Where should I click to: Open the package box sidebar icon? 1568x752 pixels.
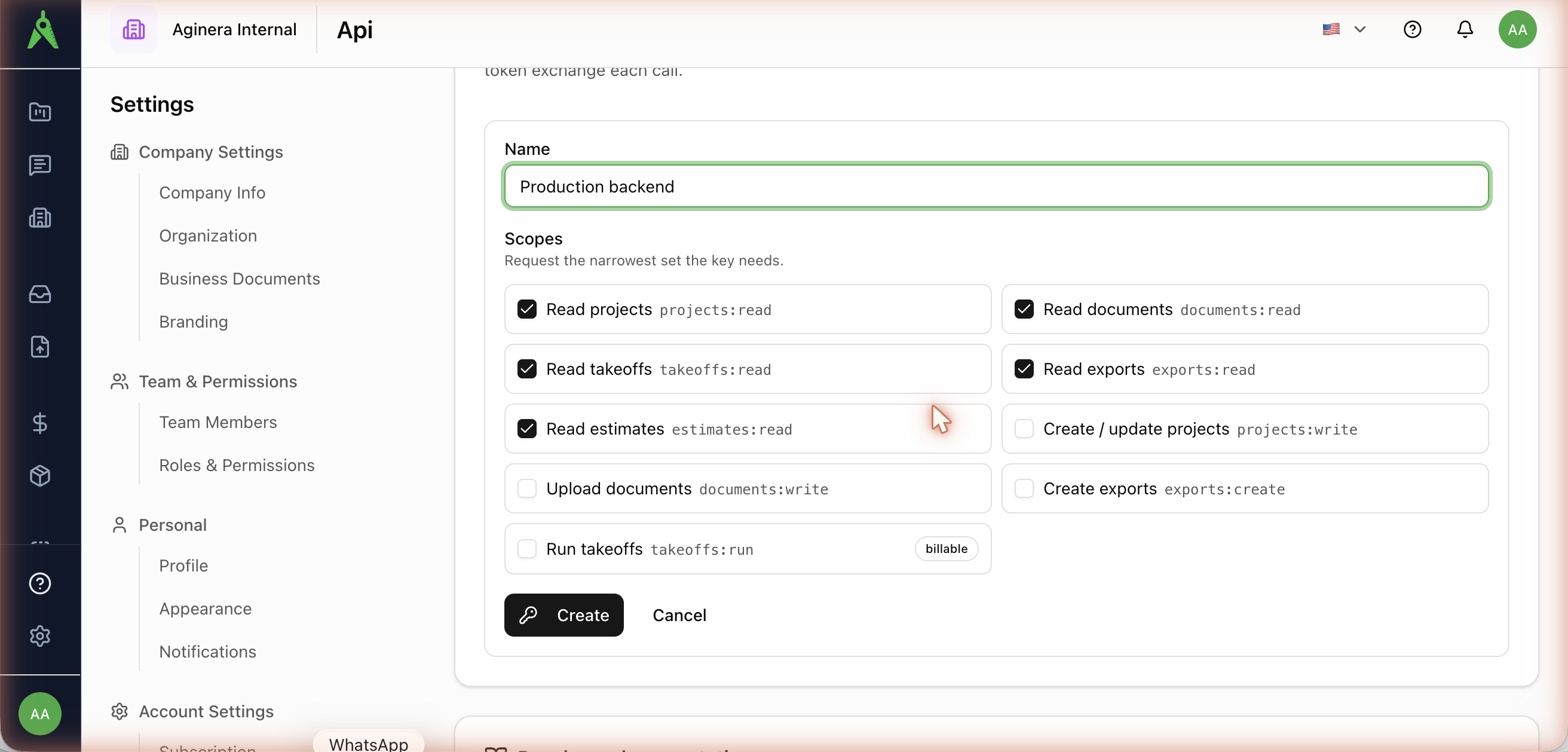(40, 476)
